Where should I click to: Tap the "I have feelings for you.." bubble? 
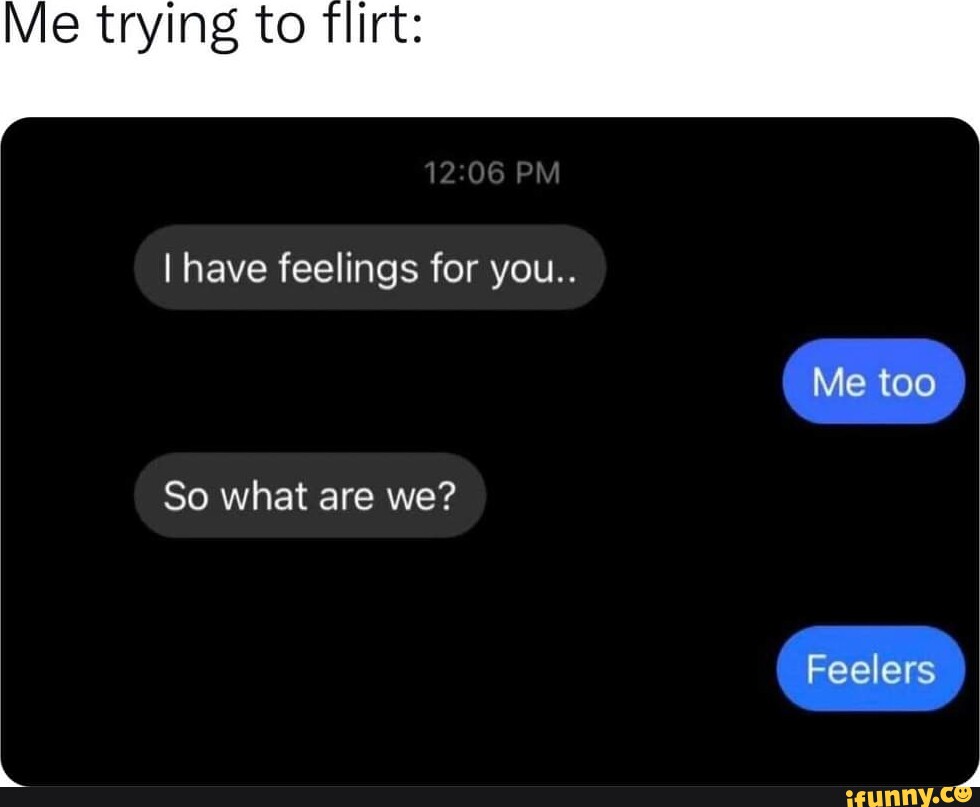tap(370, 268)
